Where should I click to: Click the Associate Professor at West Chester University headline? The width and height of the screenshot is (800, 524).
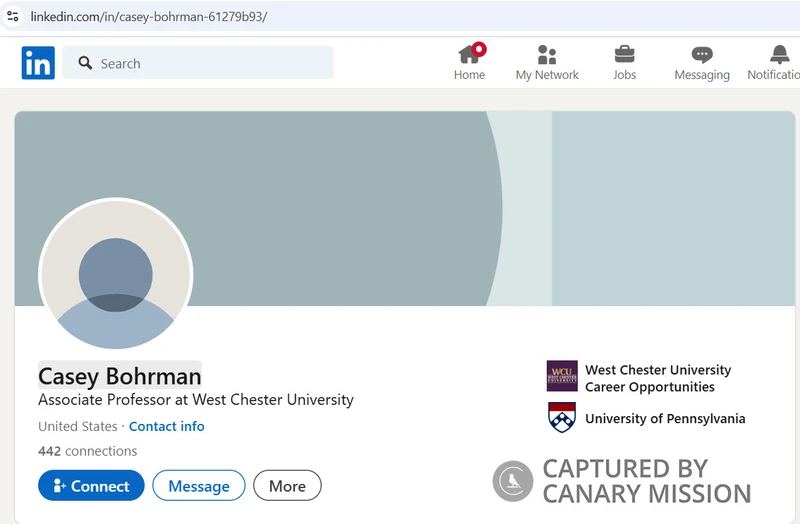[196, 400]
